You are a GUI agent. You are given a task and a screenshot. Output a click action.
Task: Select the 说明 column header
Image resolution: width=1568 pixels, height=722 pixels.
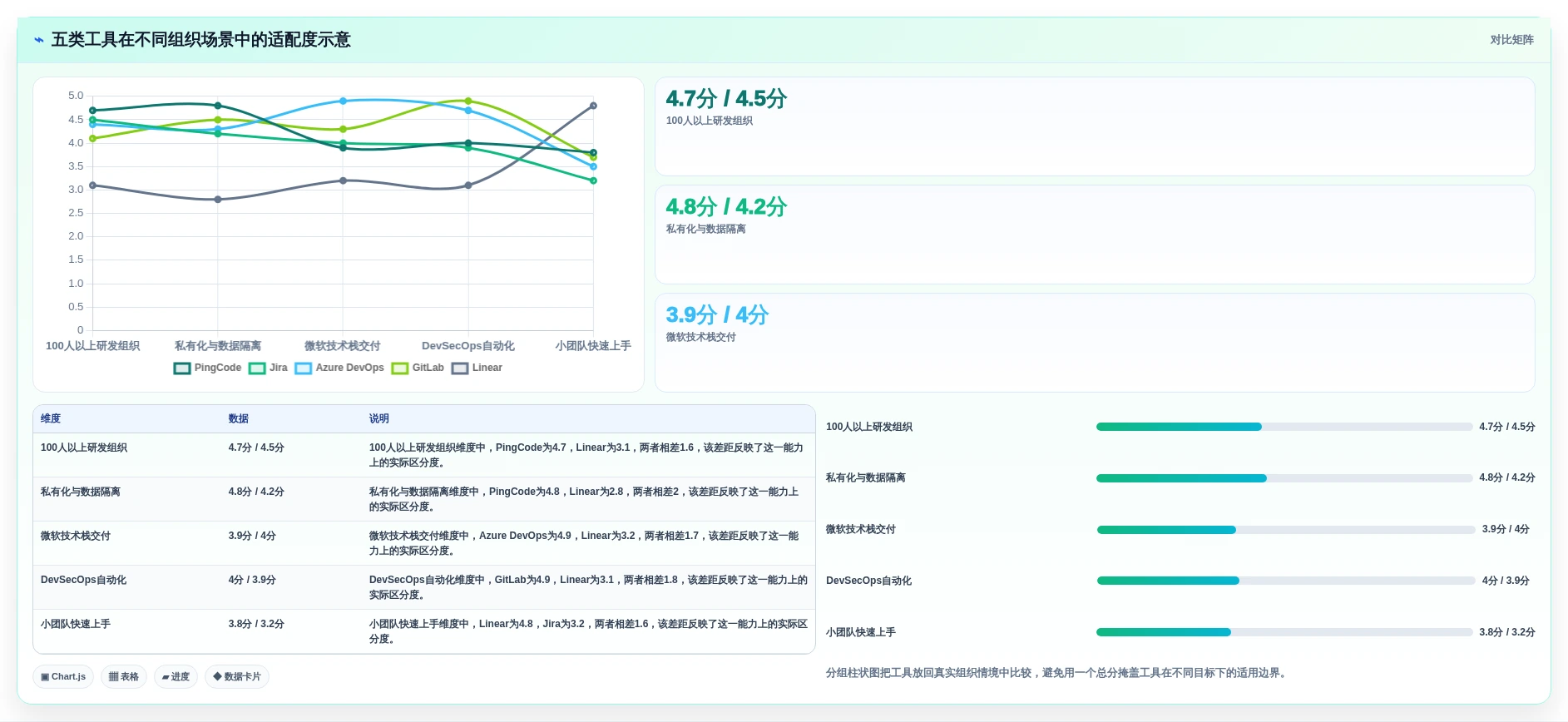[379, 418]
